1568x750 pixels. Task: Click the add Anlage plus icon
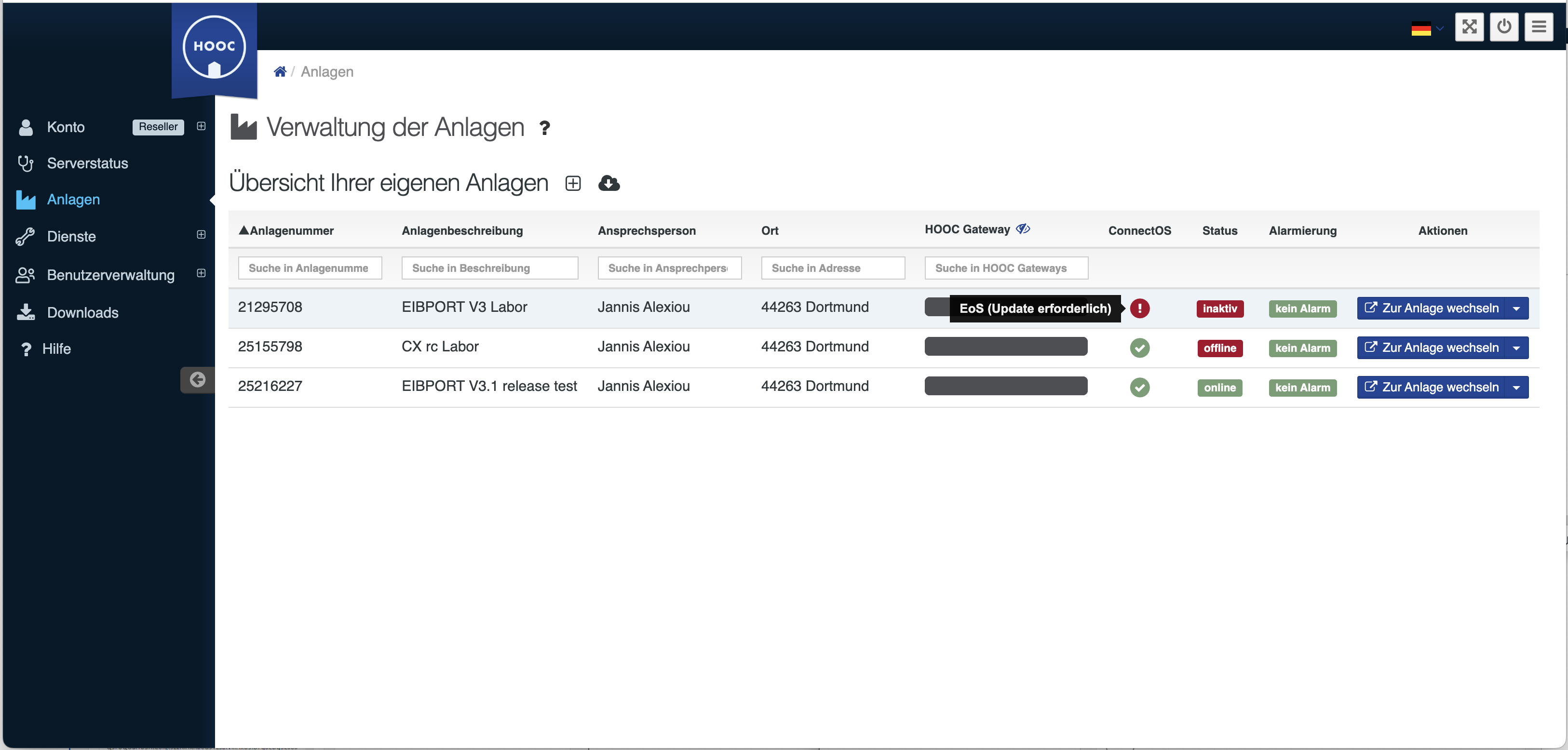coord(572,183)
